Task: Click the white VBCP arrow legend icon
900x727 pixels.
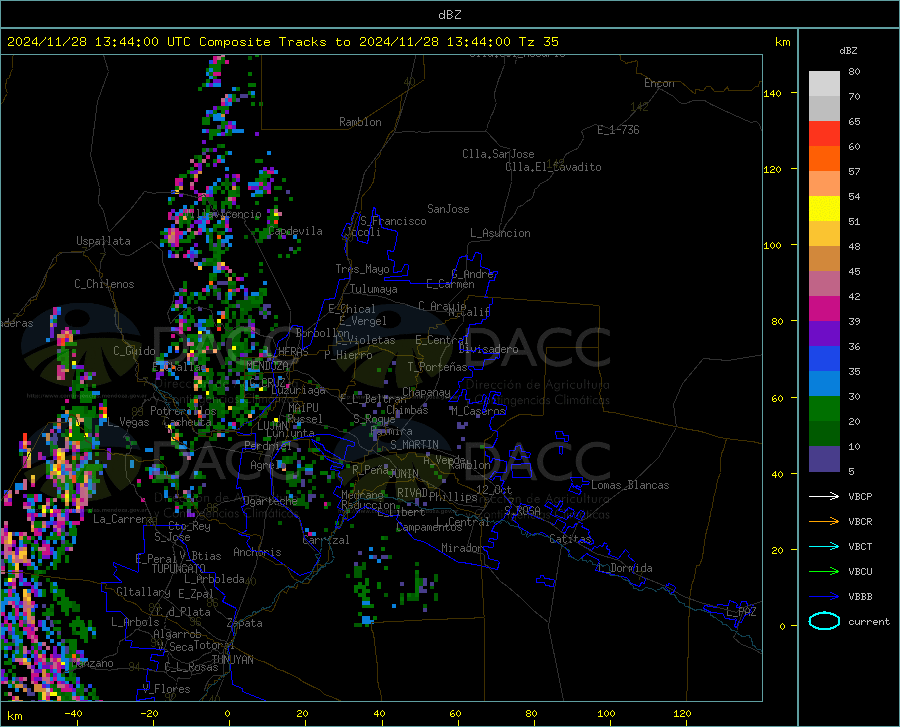Action: tap(824, 496)
